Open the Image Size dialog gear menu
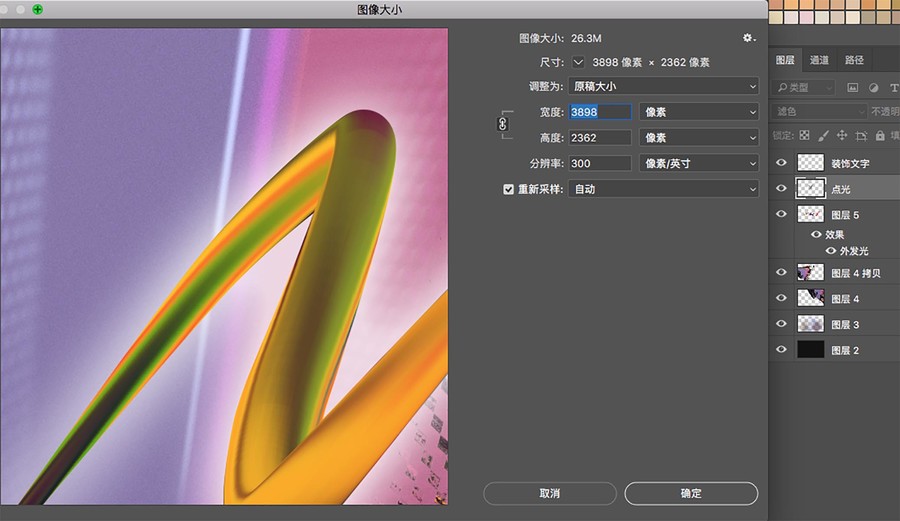This screenshot has height=521, width=900. pyautogui.click(x=748, y=38)
